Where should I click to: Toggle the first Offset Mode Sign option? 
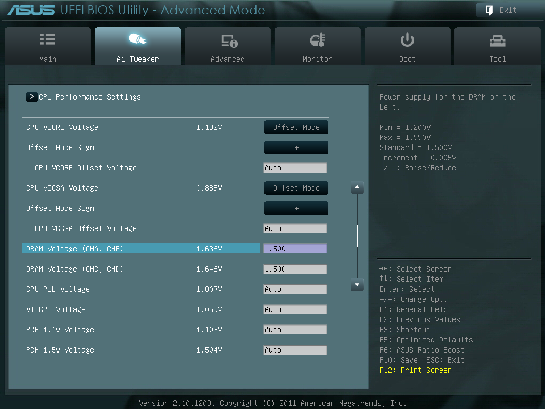296,148
